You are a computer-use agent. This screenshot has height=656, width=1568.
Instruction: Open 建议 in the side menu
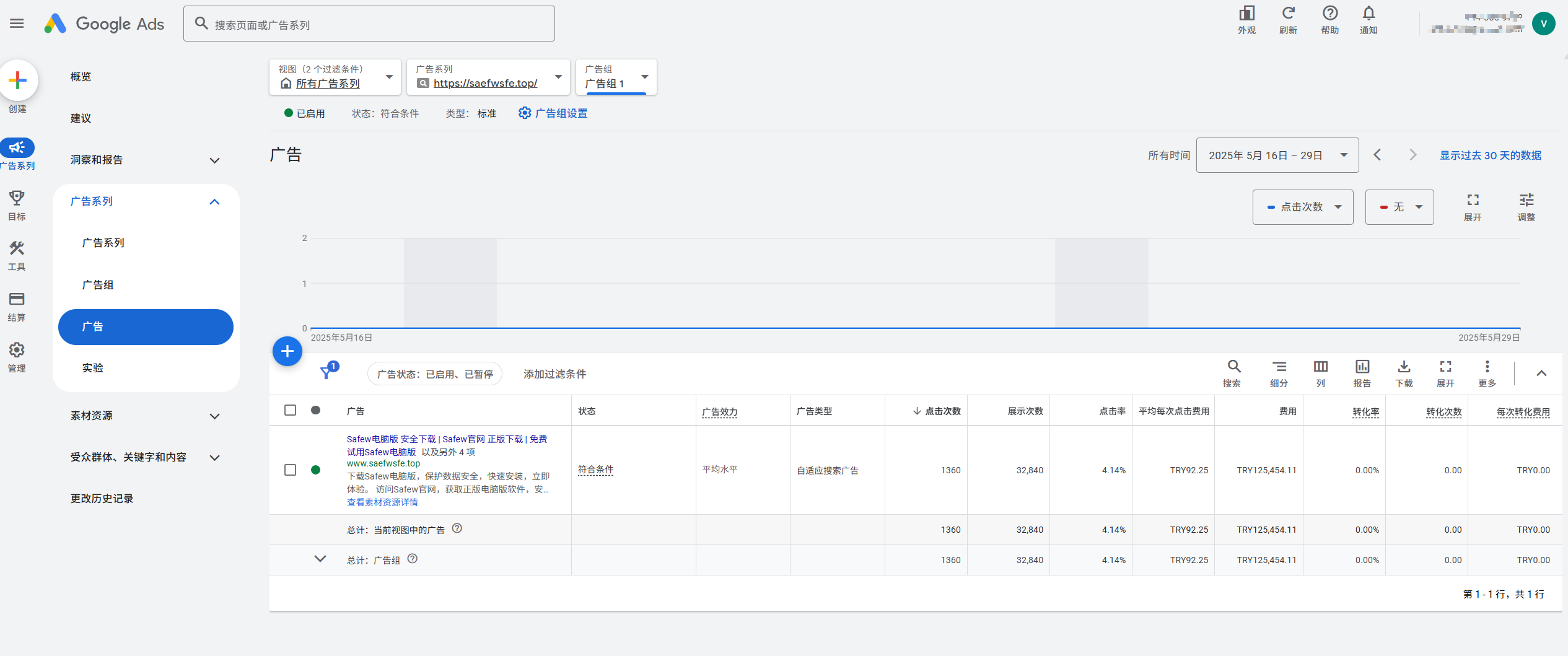[x=81, y=118]
